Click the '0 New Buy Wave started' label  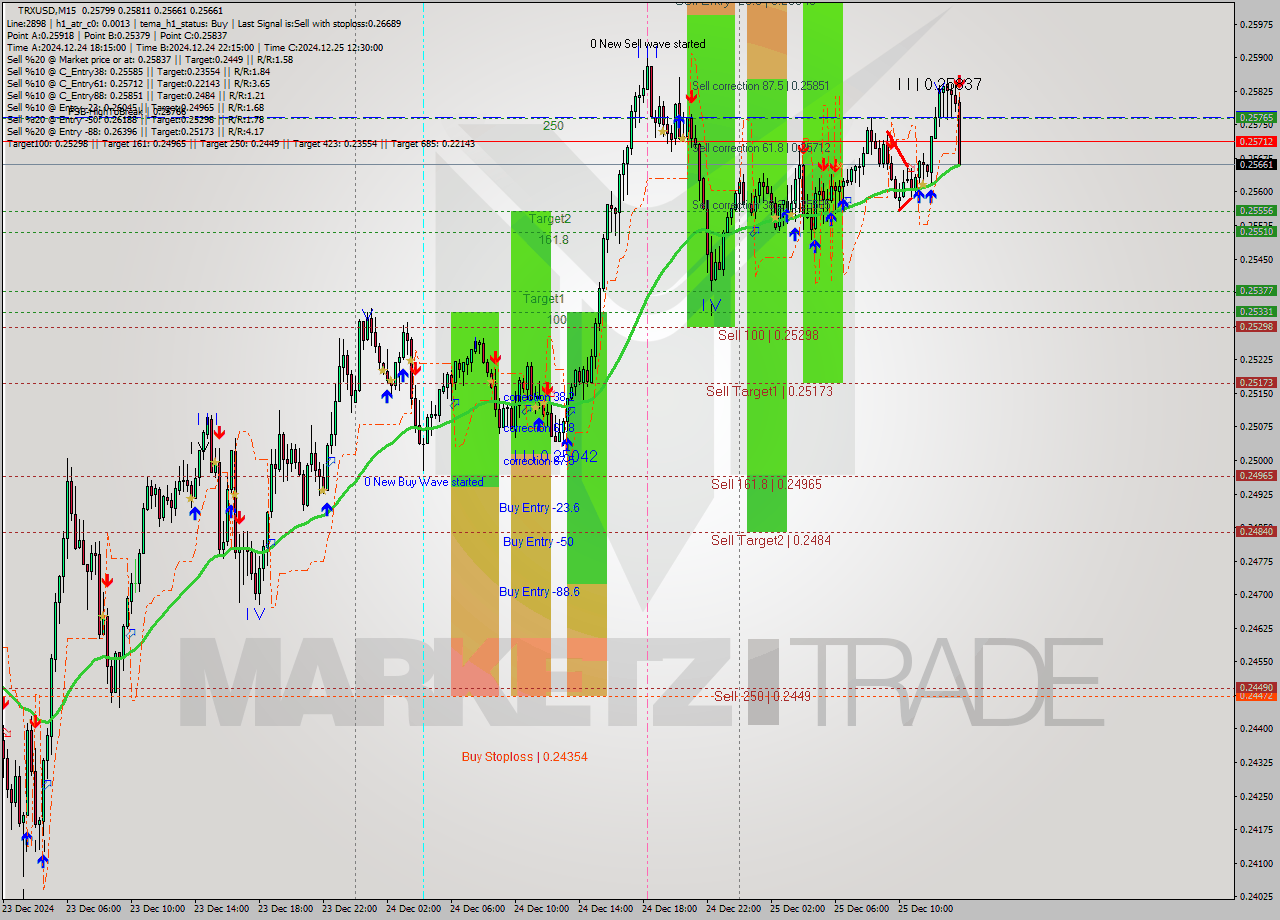[424, 482]
